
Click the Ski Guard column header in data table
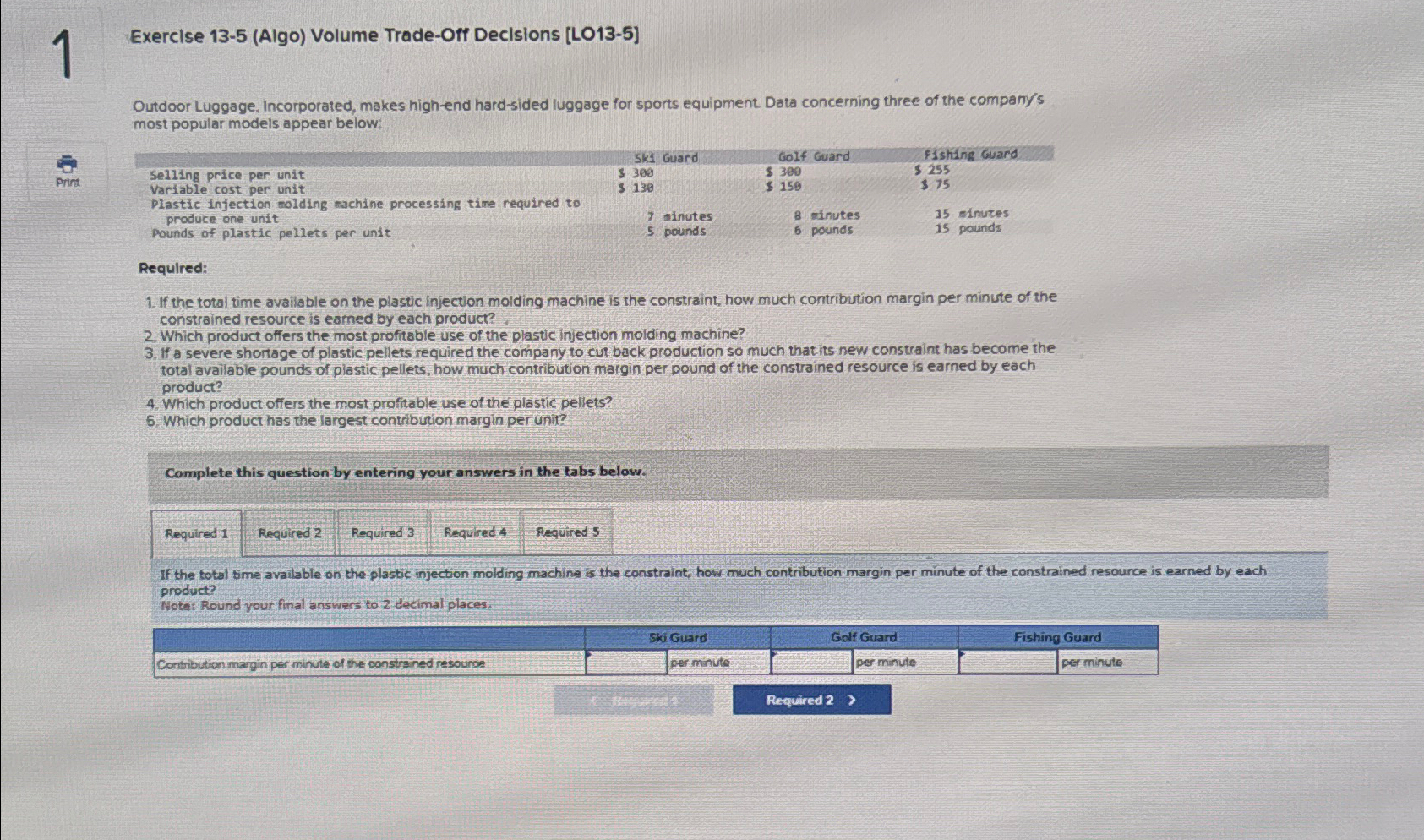(666, 158)
